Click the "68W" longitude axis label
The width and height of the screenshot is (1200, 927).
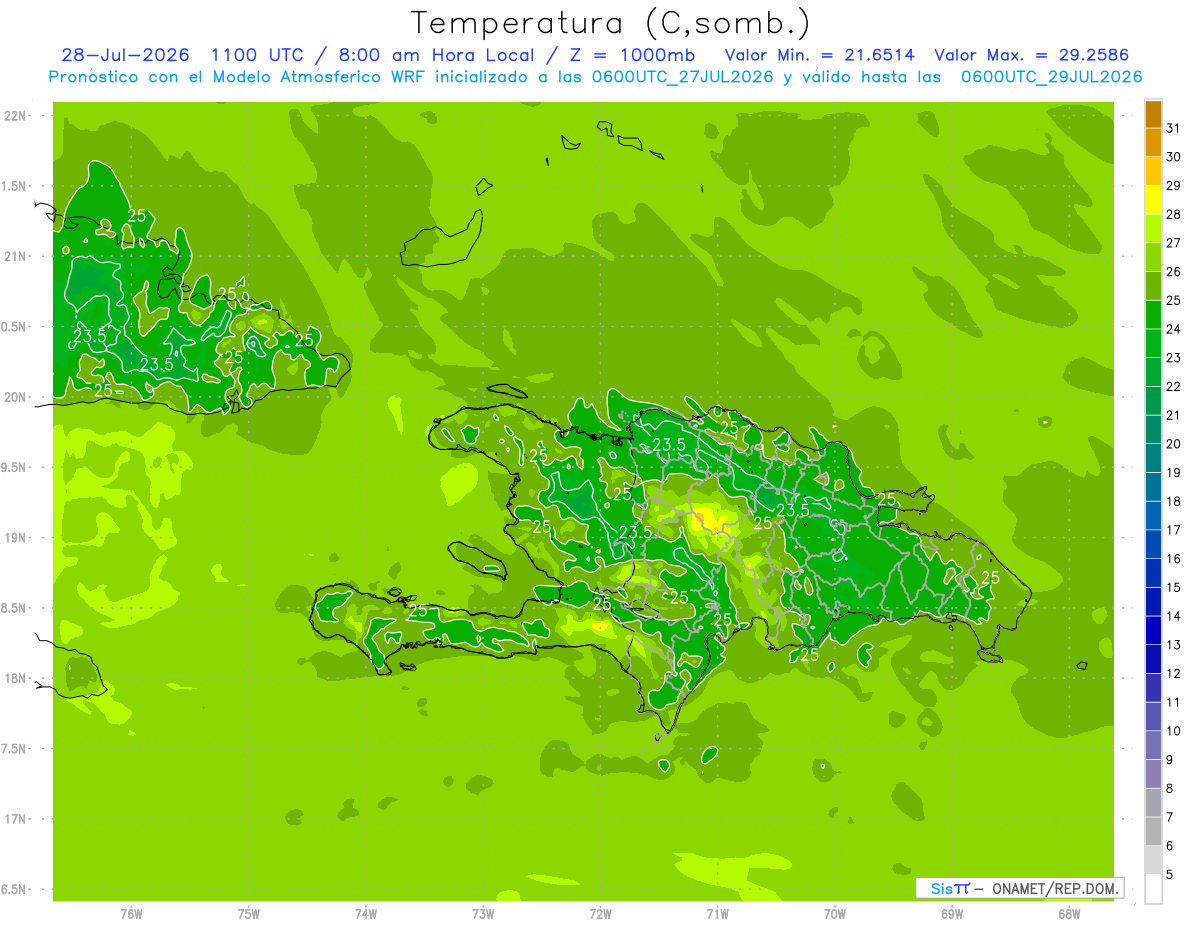(1069, 914)
